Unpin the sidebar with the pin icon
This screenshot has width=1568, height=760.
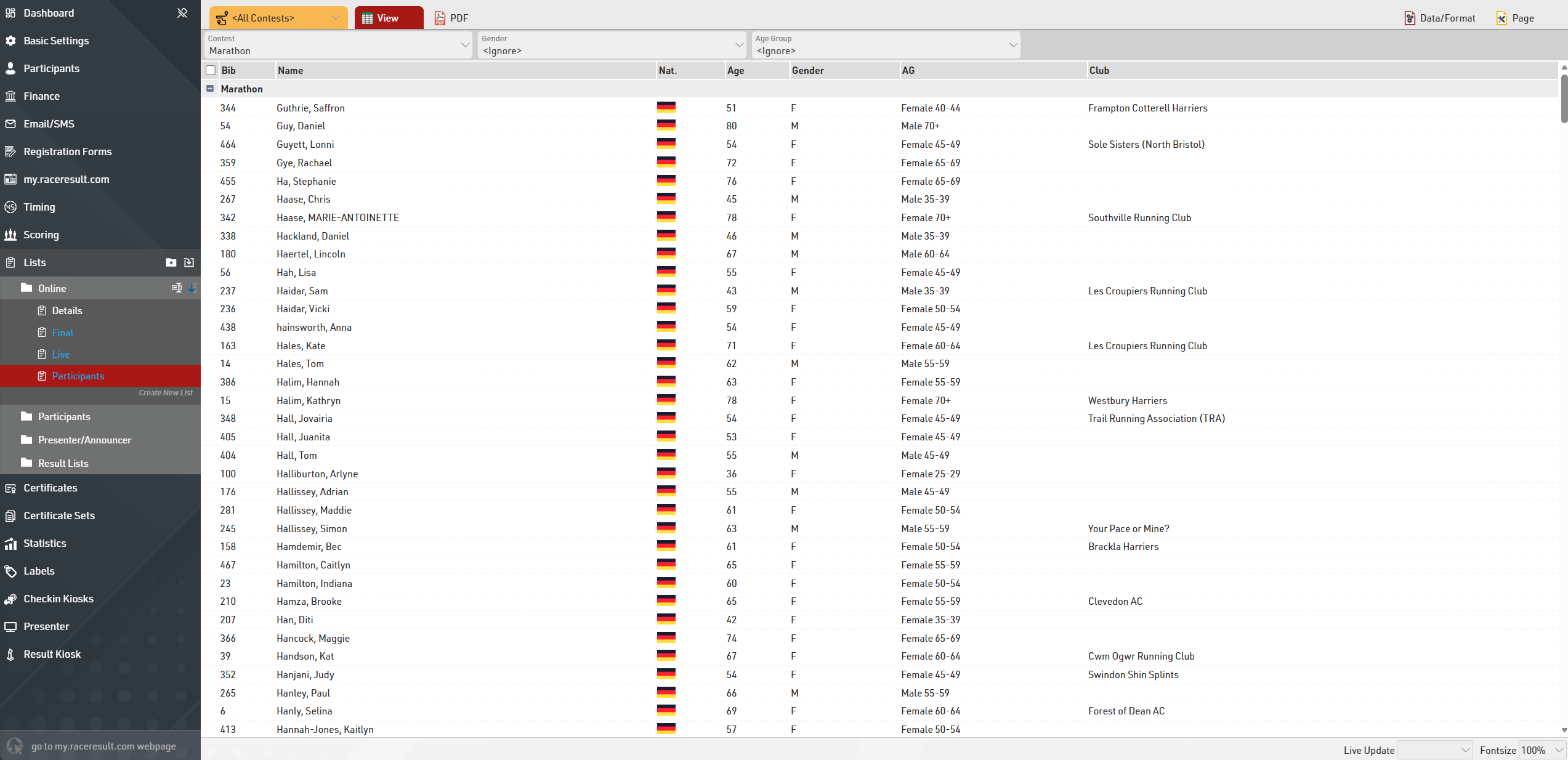click(182, 13)
